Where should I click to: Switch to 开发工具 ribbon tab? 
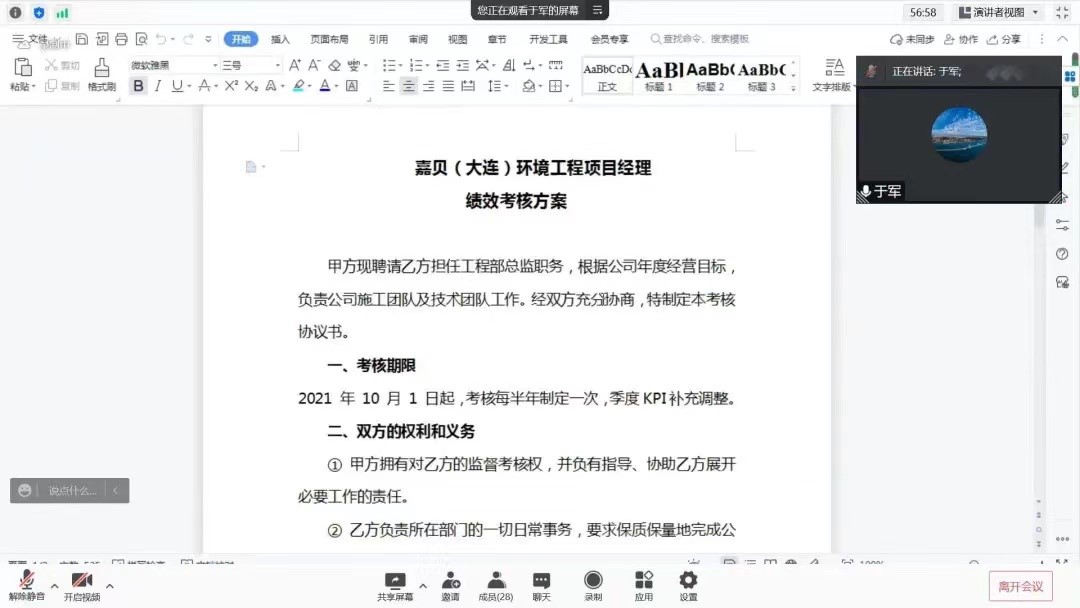[x=548, y=39]
